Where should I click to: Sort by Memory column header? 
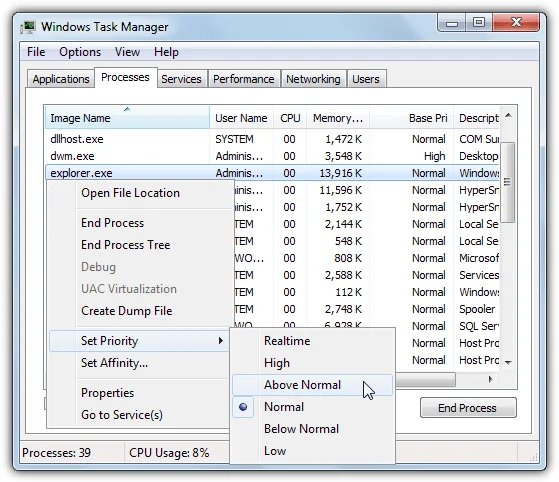coord(338,118)
